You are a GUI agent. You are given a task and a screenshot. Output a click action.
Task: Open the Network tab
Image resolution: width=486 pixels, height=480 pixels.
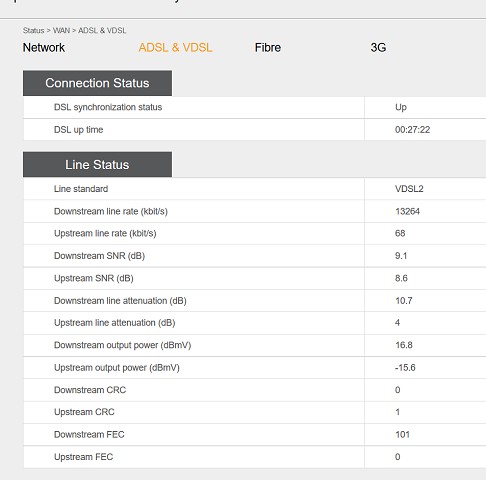44,48
